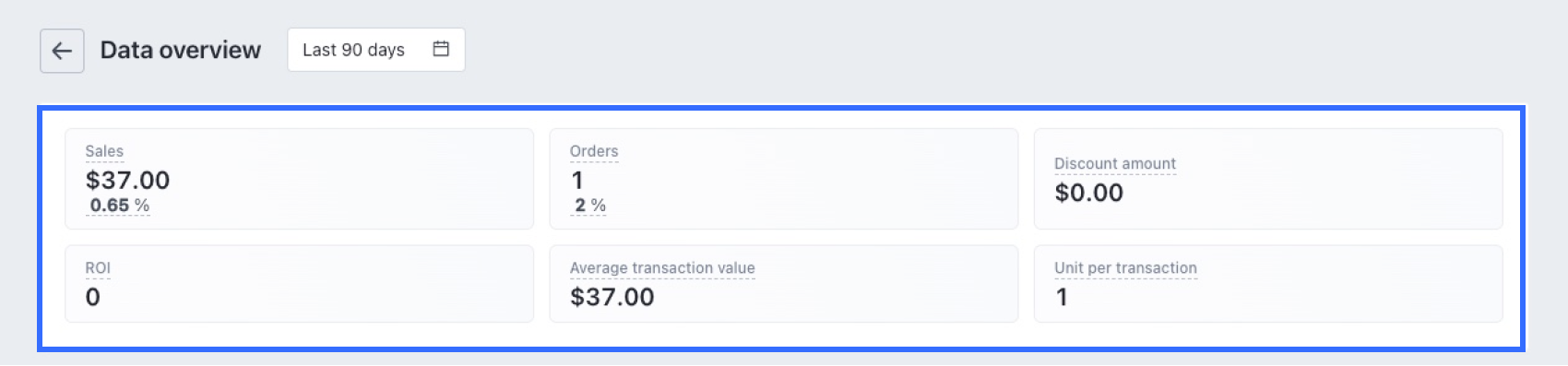This screenshot has height=366, width=1568.
Task: Select the $0.00 discount value
Action: [1088, 193]
